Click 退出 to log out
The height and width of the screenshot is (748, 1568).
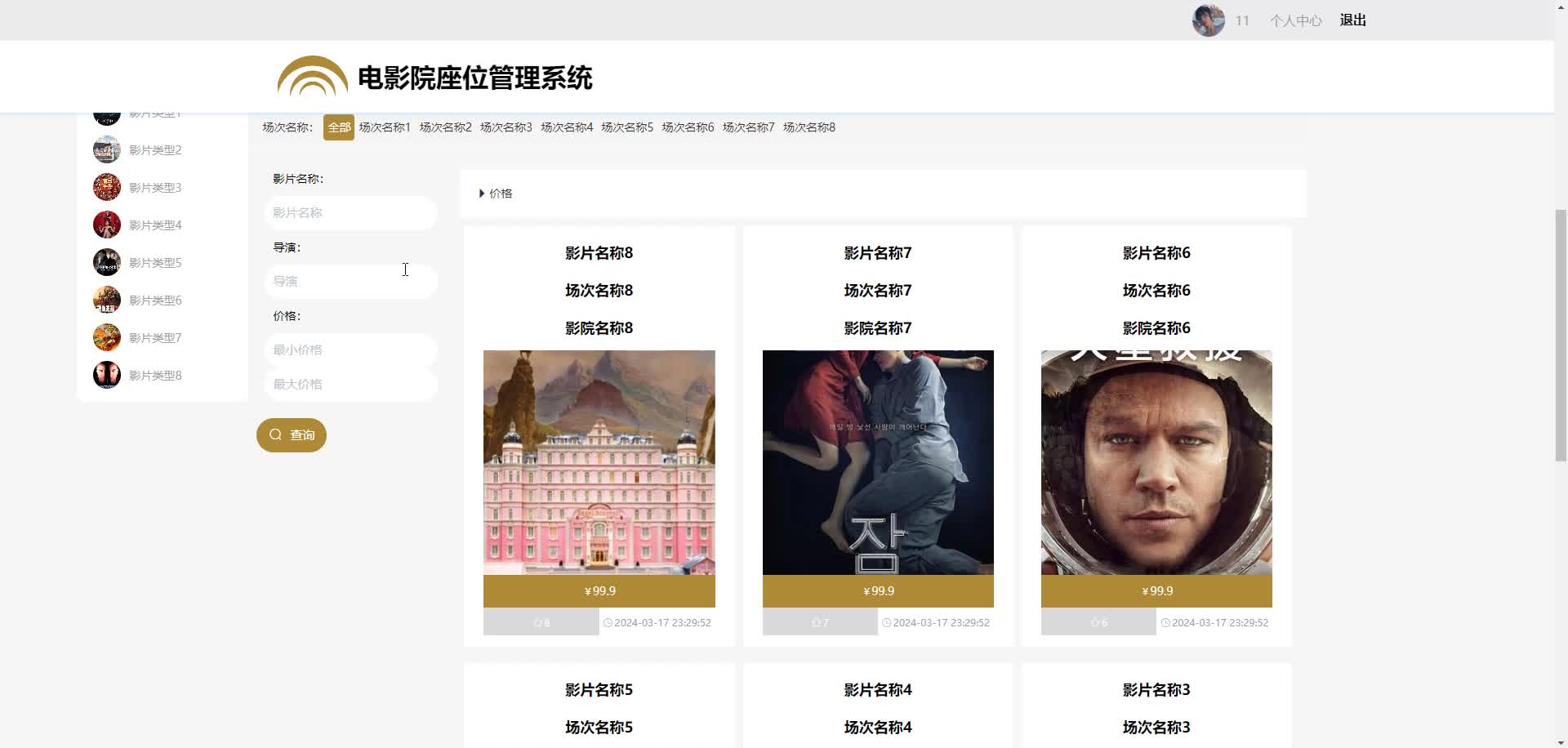click(1353, 20)
